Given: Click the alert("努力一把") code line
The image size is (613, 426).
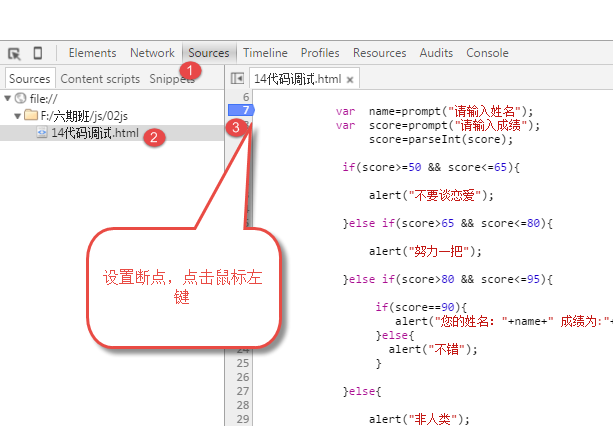Looking at the screenshot, I should click(x=425, y=251).
